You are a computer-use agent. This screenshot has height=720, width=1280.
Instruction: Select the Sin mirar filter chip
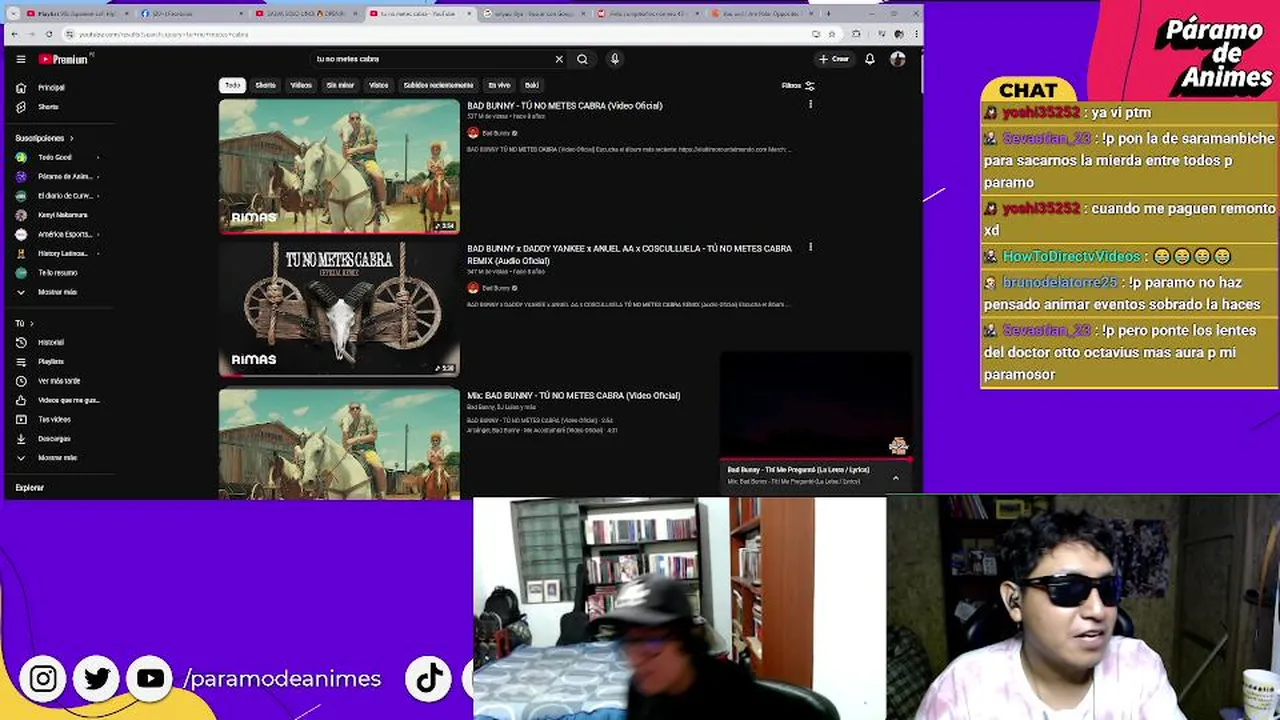coord(340,85)
